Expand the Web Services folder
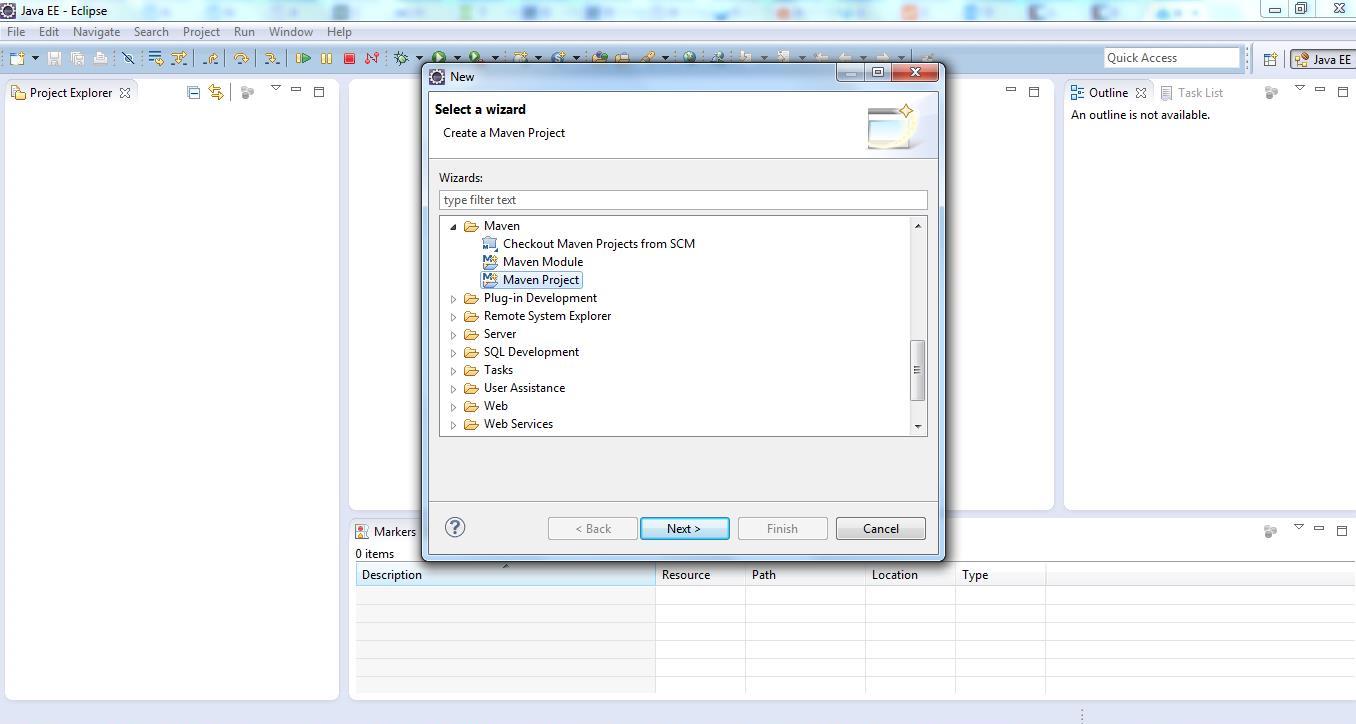This screenshot has height=724, width=1356. coord(453,425)
